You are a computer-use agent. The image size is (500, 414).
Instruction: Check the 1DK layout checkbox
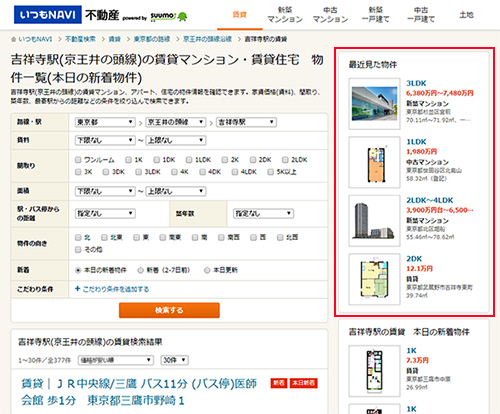(x=157, y=160)
